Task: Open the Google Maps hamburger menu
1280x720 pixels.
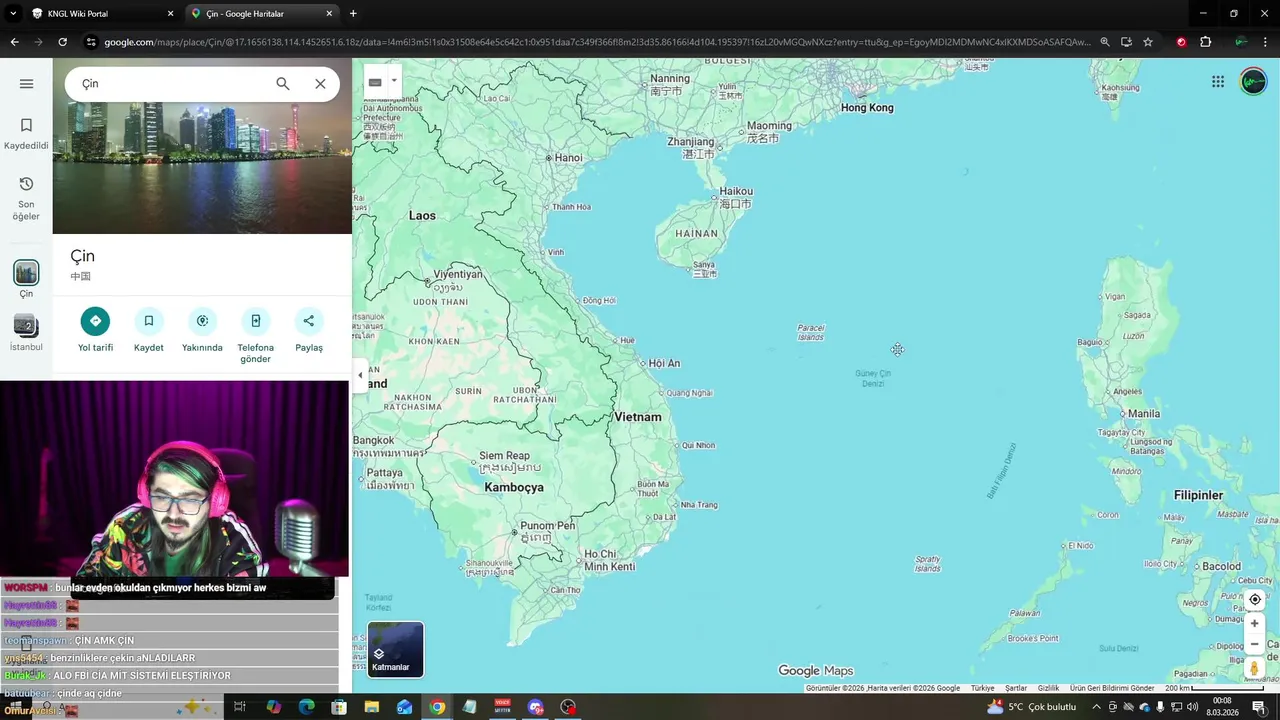Action: (x=26, y=84)
